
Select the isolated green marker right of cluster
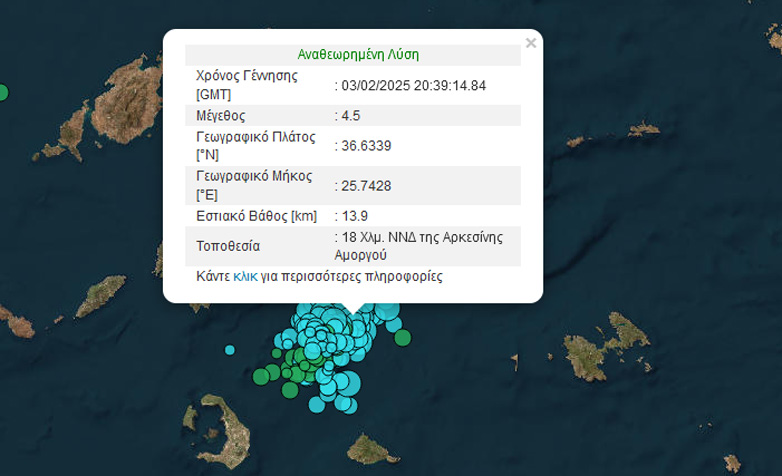(403, 338)
